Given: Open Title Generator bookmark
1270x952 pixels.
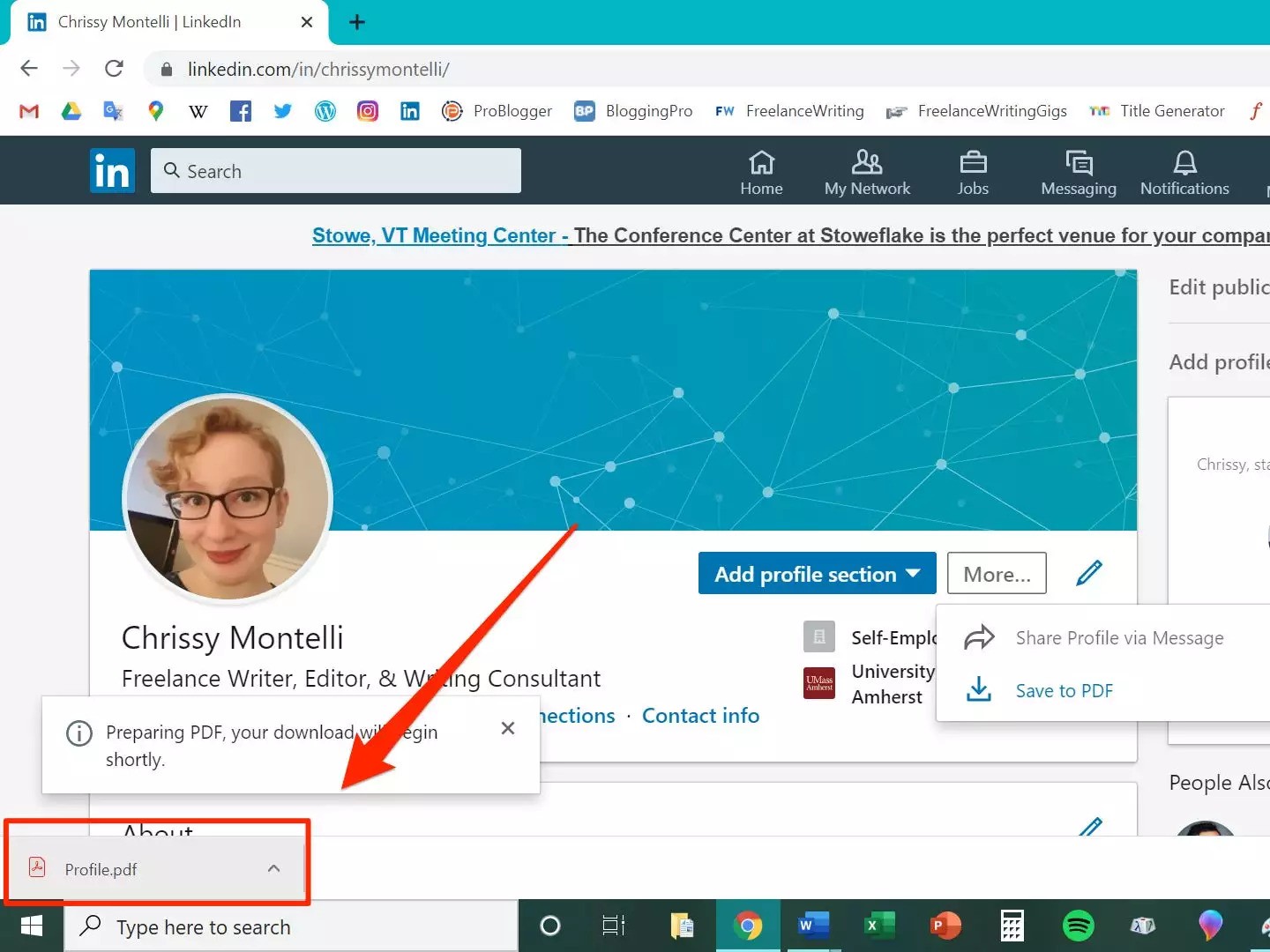Looking at the screenshot, I should pos(1157,111).
